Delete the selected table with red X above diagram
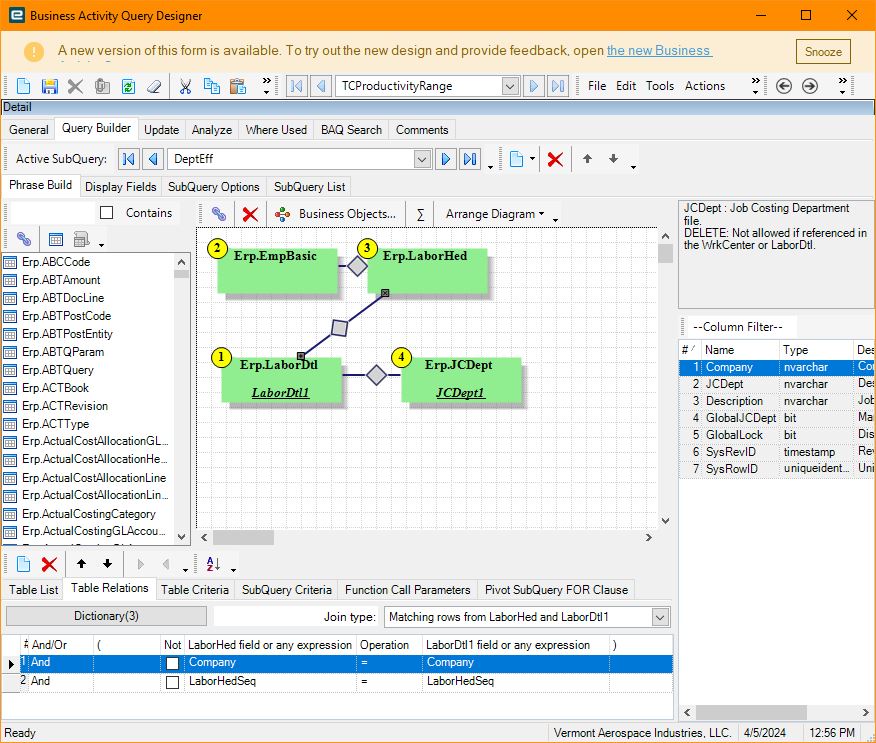The width and height of the screenshot is (876, 743). [x=250, y=214]
